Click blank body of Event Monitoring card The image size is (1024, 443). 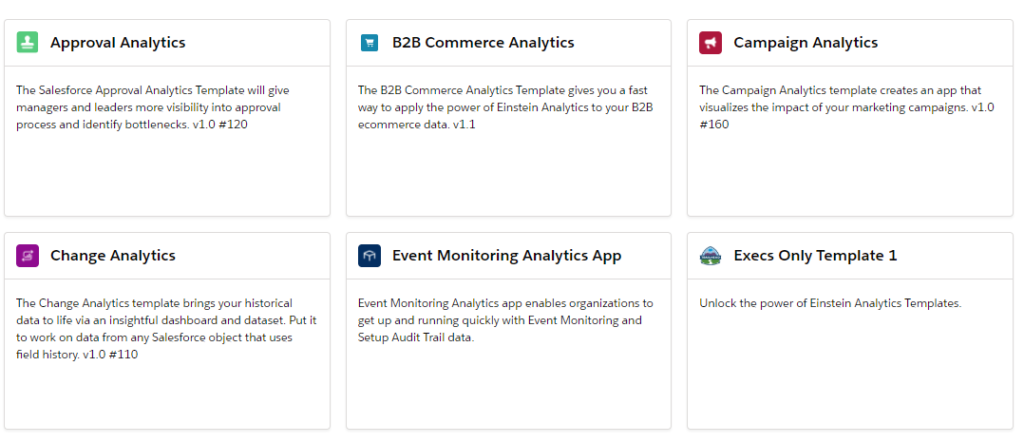tap(508, 389)
